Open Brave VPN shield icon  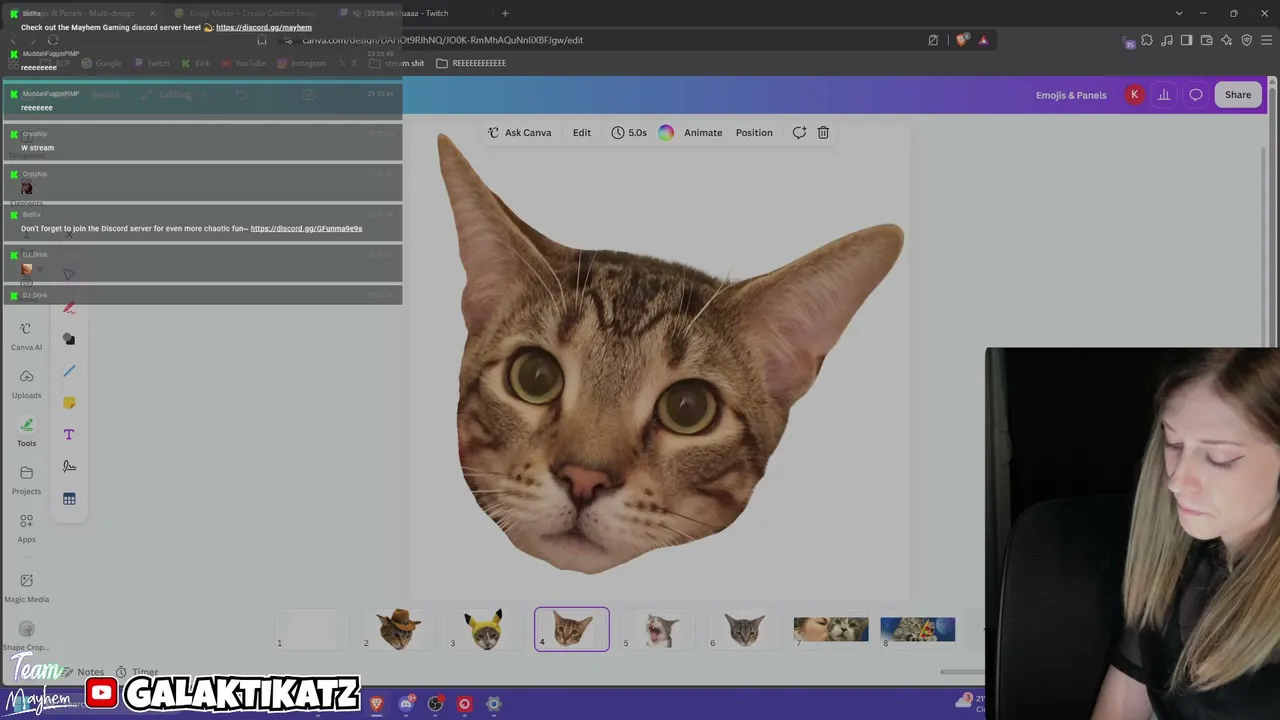click(x=1246, y=40)
